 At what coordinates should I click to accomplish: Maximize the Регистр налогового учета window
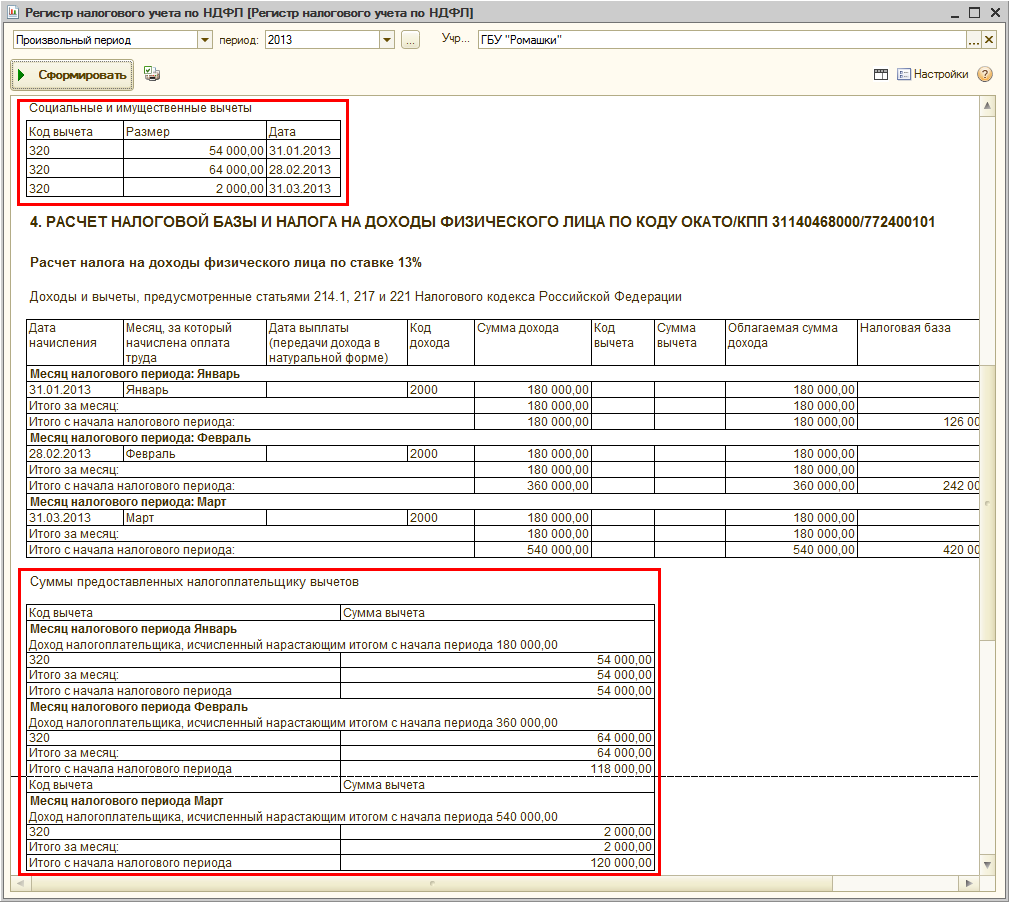pos(972,12)
